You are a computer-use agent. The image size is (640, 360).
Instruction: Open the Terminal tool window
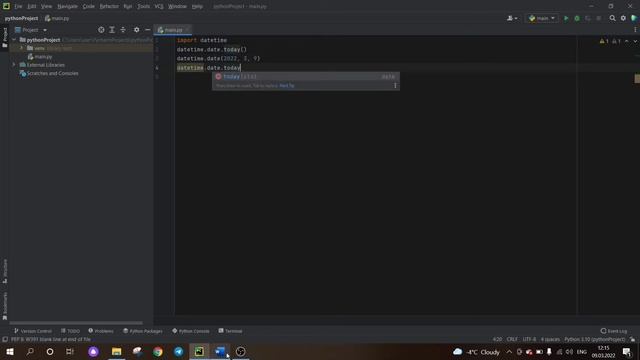[x=230, y=331]
